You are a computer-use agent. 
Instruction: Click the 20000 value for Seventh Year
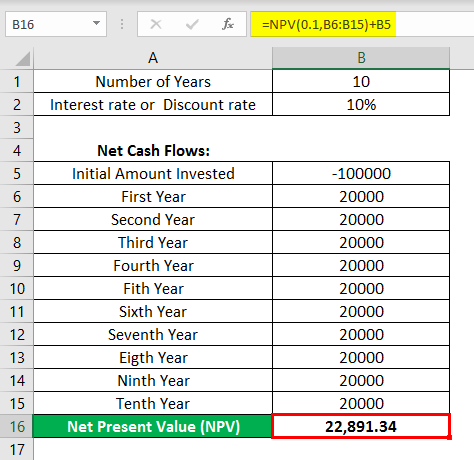(361, 334)
